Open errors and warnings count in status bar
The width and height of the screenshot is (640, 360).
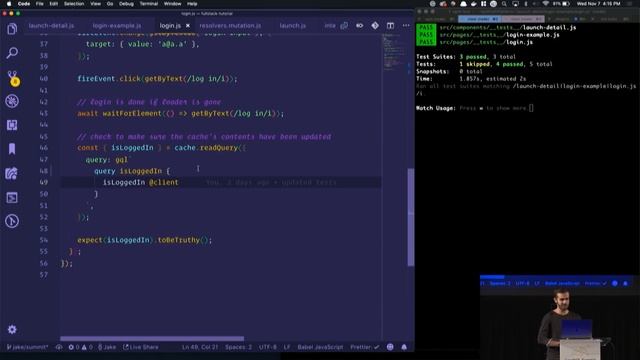[80, 347]
